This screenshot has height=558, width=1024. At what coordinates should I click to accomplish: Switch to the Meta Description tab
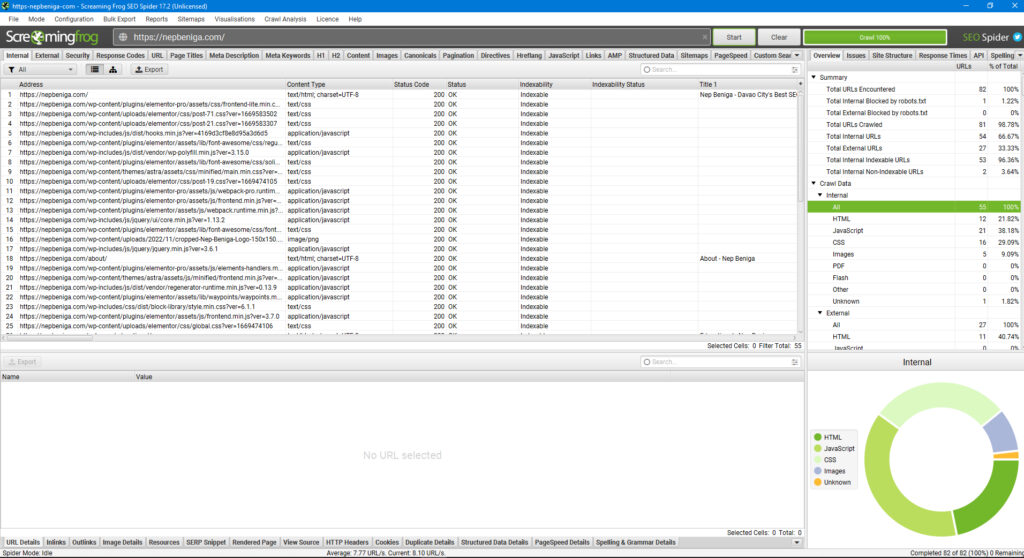(234, 56)
